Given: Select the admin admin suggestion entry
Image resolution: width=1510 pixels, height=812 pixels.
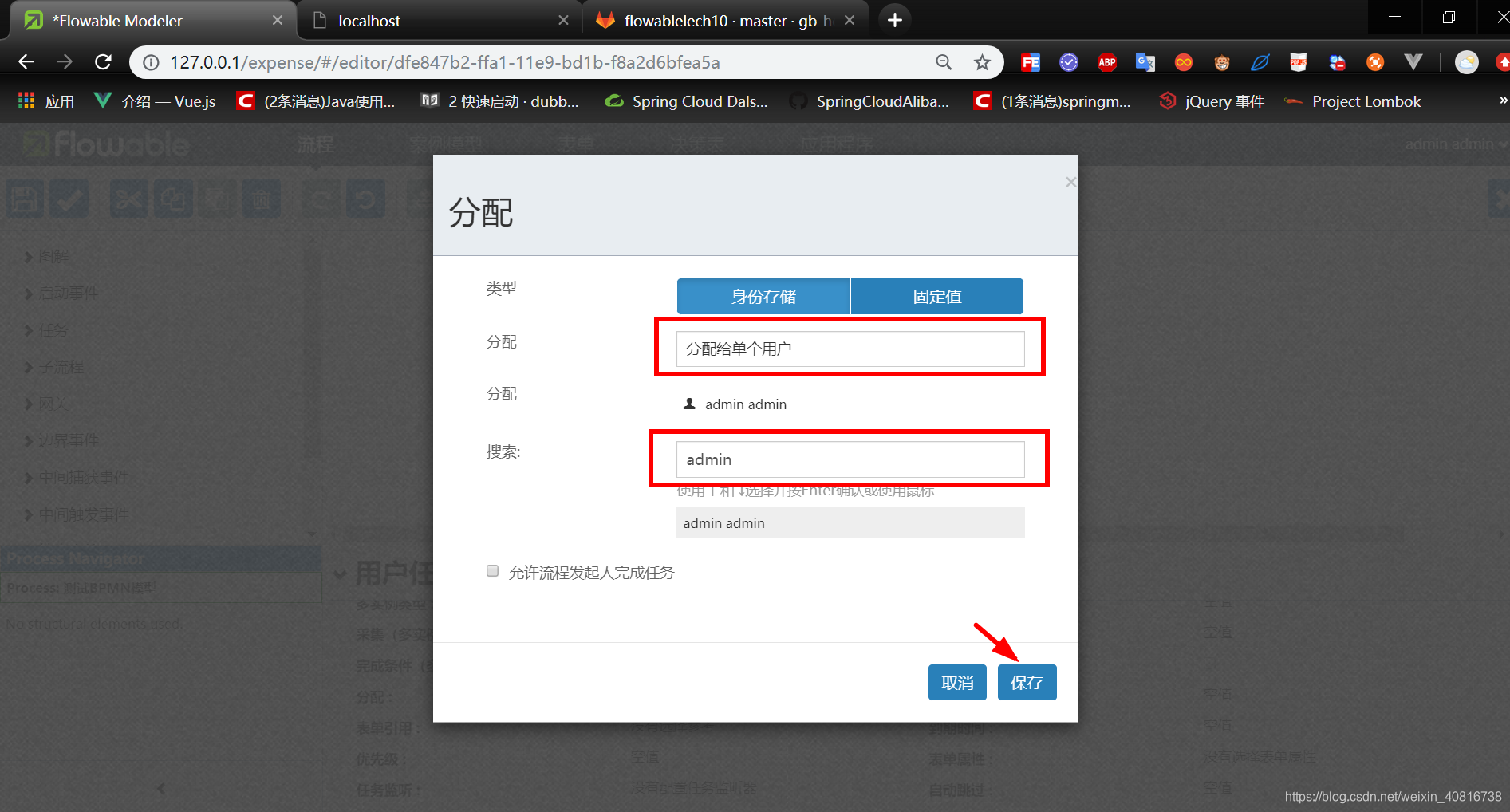Looking at the screenshot, I should click(x=850, y=522).
